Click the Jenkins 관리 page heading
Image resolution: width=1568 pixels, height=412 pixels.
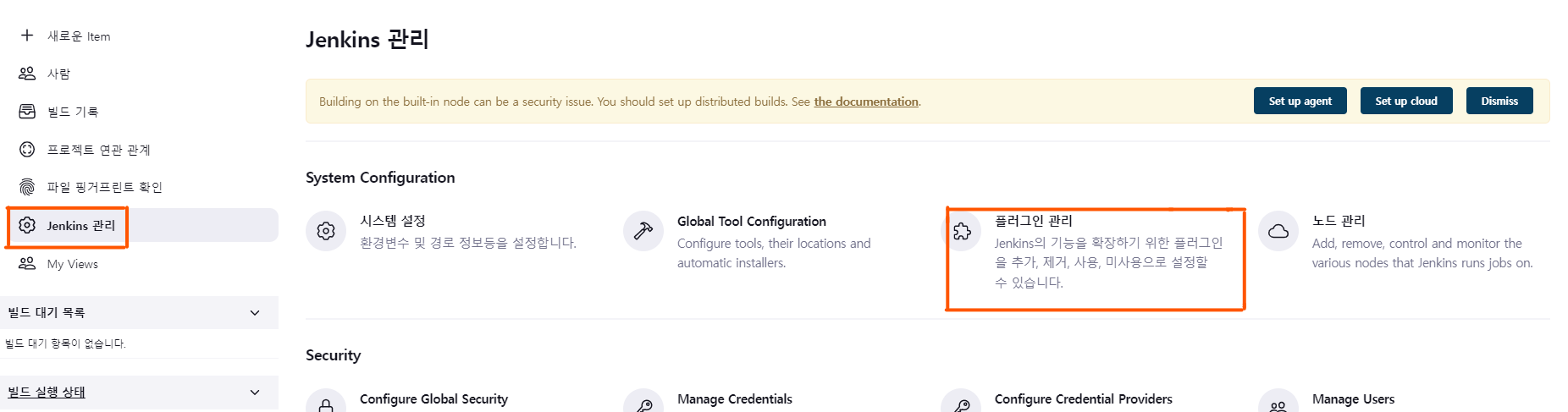[367, 40]
